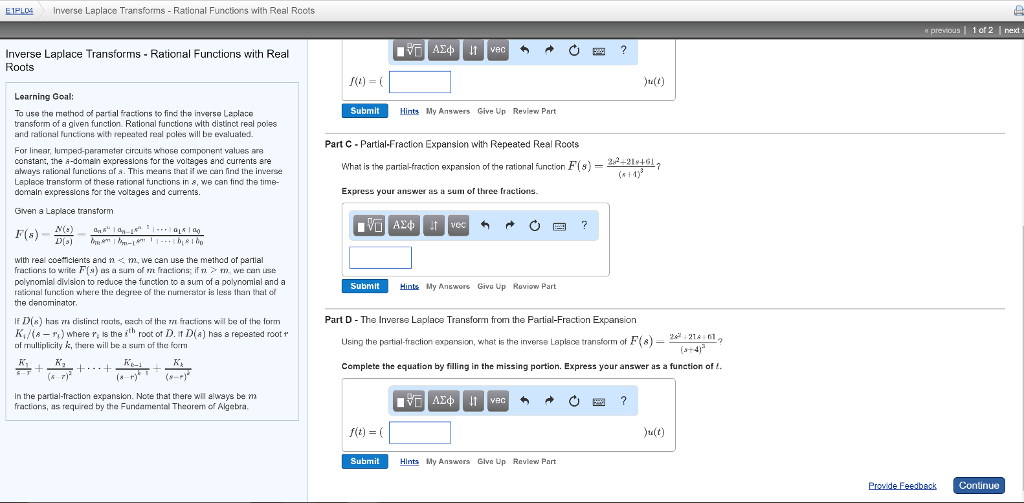The height and width of the screenshot is (503, 1024).
Task: Reset Part D answer entry
Action: click(574, 401)
